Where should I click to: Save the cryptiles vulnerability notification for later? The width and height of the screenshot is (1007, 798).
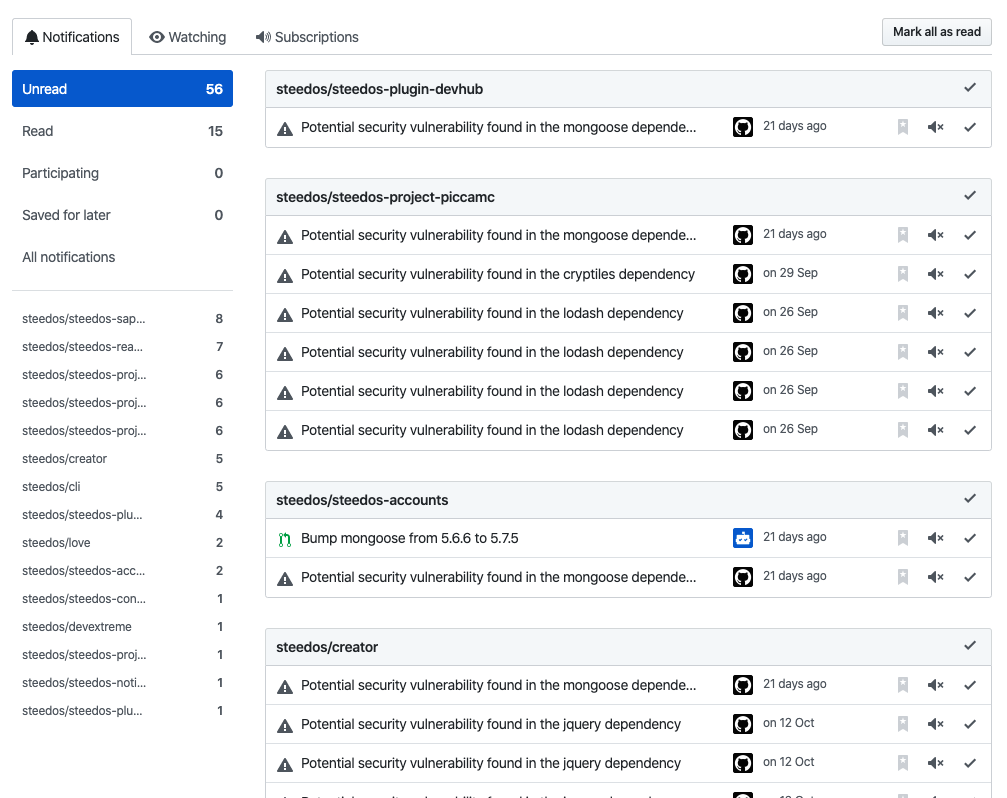click(902, 273)
